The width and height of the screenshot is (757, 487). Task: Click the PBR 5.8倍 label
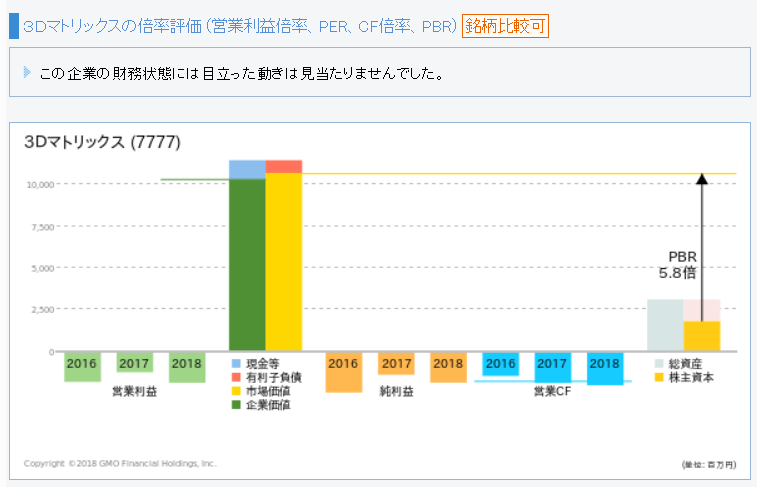pos(678,265)
